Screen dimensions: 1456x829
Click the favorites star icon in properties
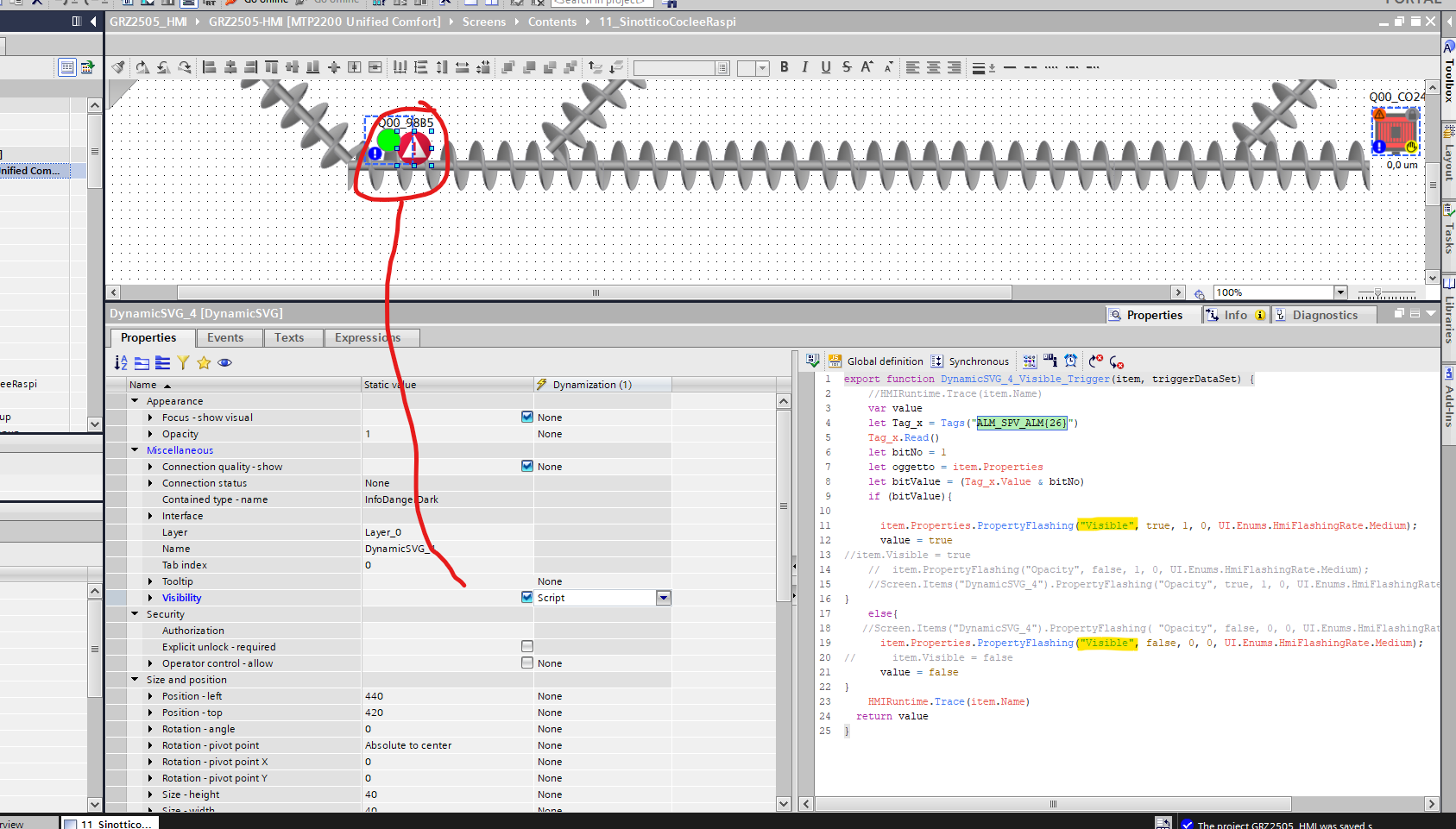pyautogui.click(x=204, y=363)
